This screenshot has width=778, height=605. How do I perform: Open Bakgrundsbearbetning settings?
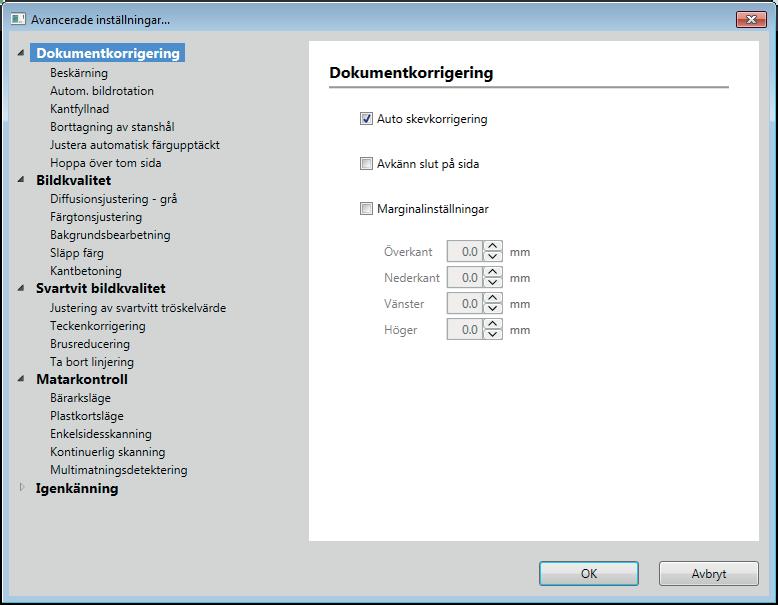(x=110, y=235)
